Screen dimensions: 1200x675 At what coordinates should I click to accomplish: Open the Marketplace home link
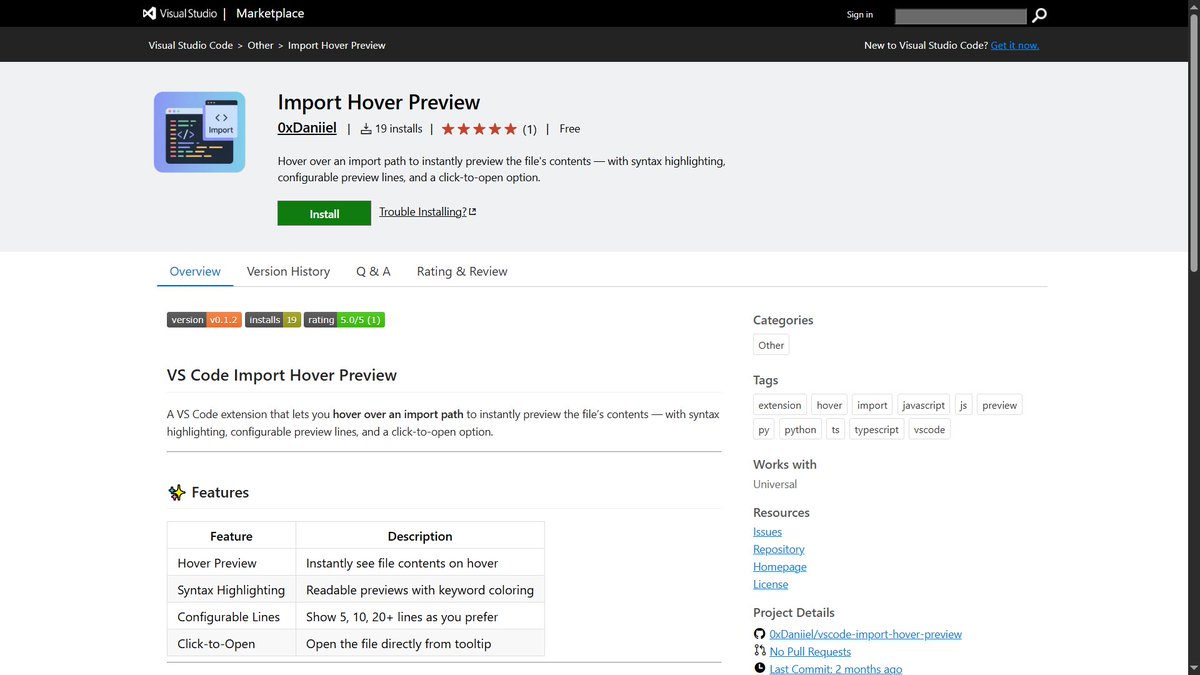click(x=270, y=14)
